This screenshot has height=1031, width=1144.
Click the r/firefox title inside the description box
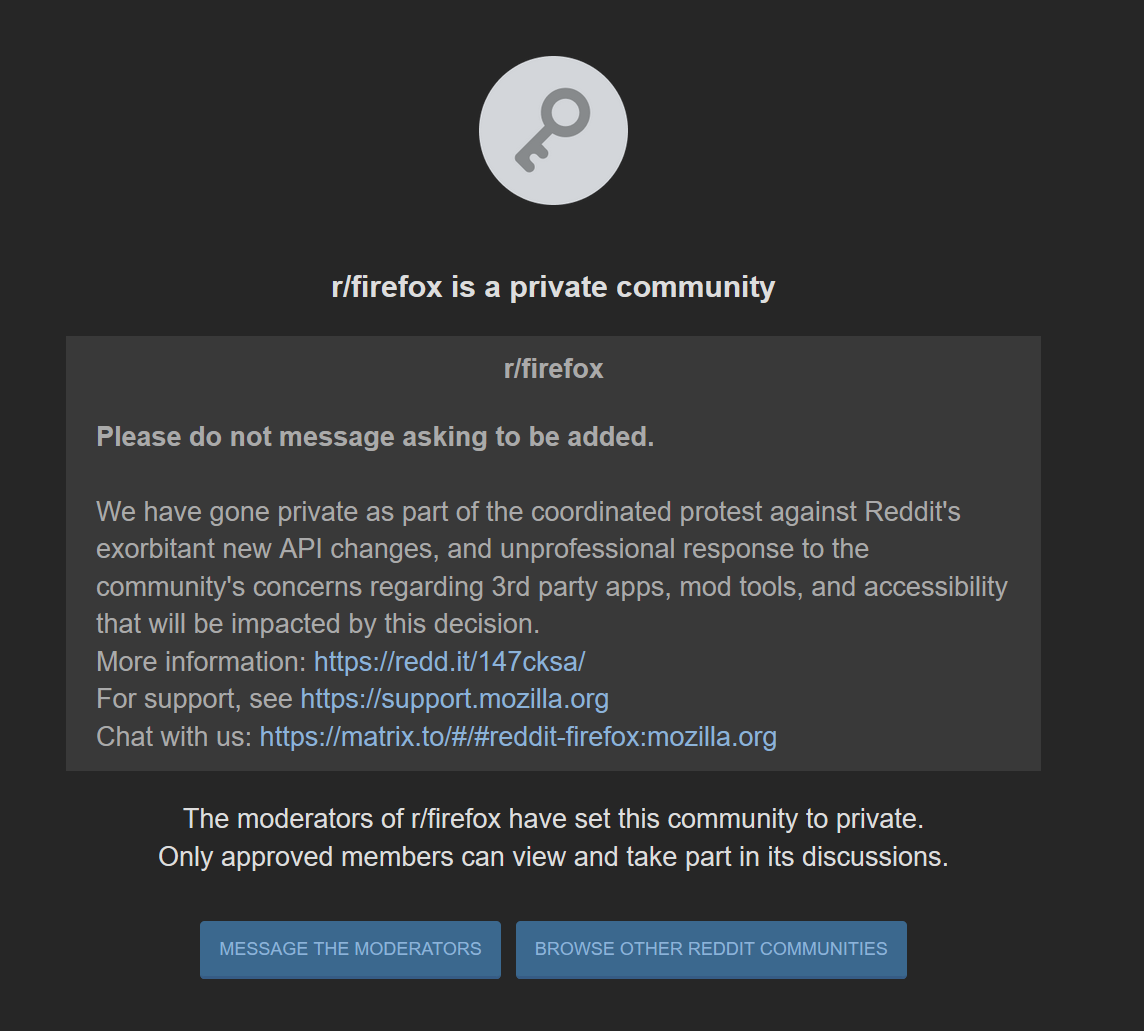(x=553, y=368)
